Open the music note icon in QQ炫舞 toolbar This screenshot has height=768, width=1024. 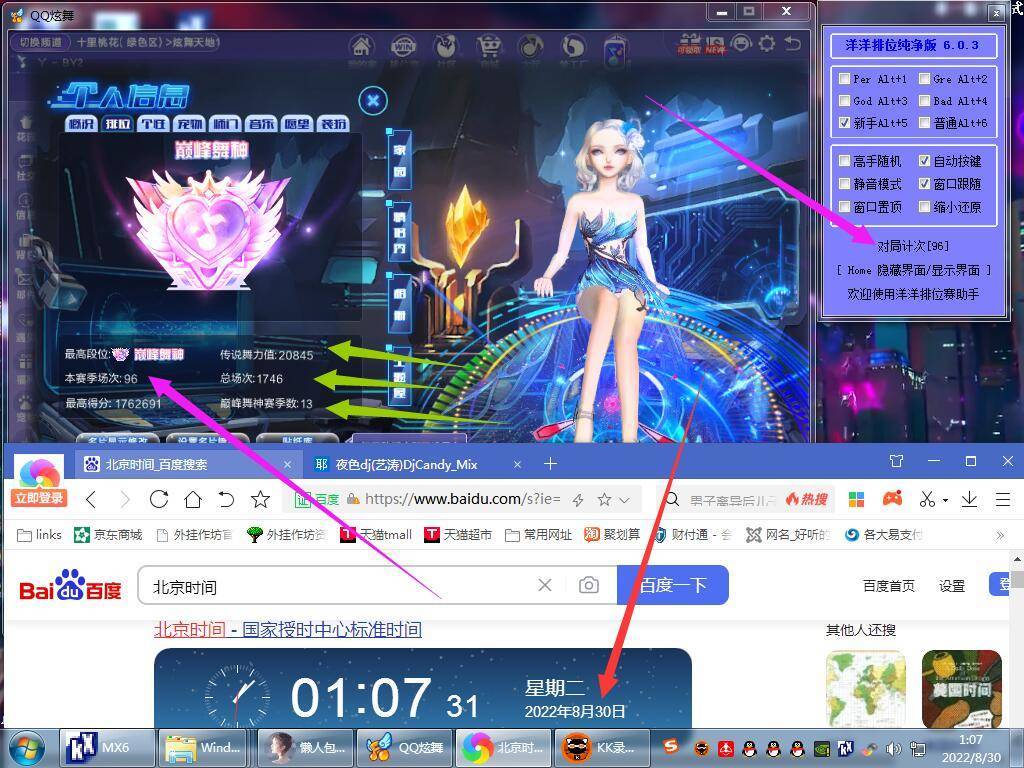click(x=530, y=46)
